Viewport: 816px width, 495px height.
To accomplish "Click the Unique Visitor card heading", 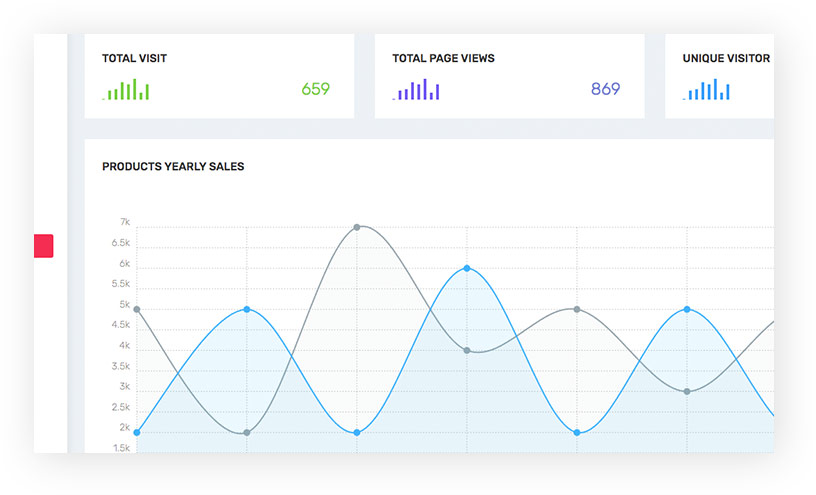I will pyautogui.click(x=726, y=59).
